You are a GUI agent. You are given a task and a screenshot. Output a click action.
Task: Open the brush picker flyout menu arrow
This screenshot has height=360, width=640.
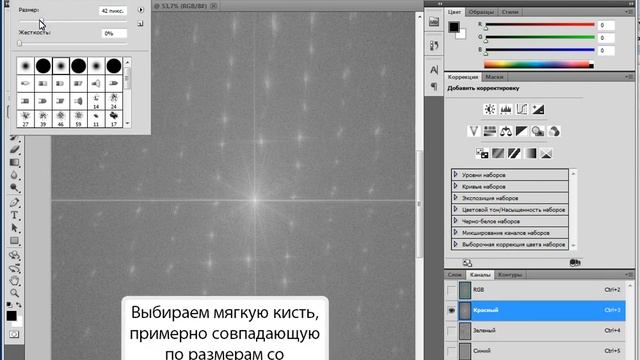(141, 10)
